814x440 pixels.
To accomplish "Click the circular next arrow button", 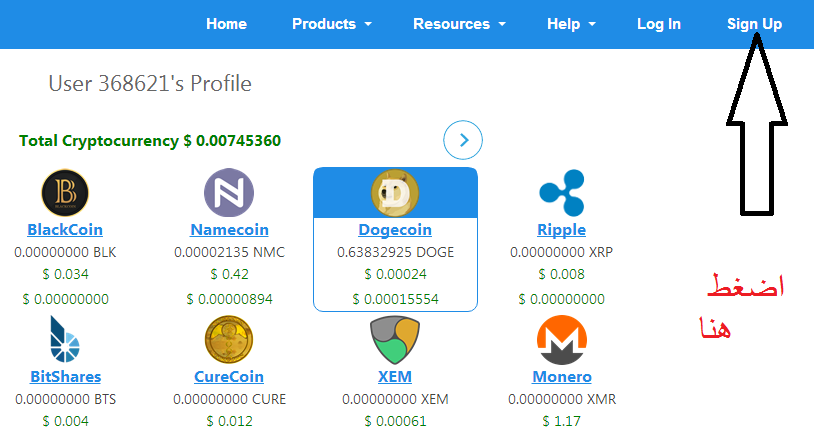I will (463, 140).
